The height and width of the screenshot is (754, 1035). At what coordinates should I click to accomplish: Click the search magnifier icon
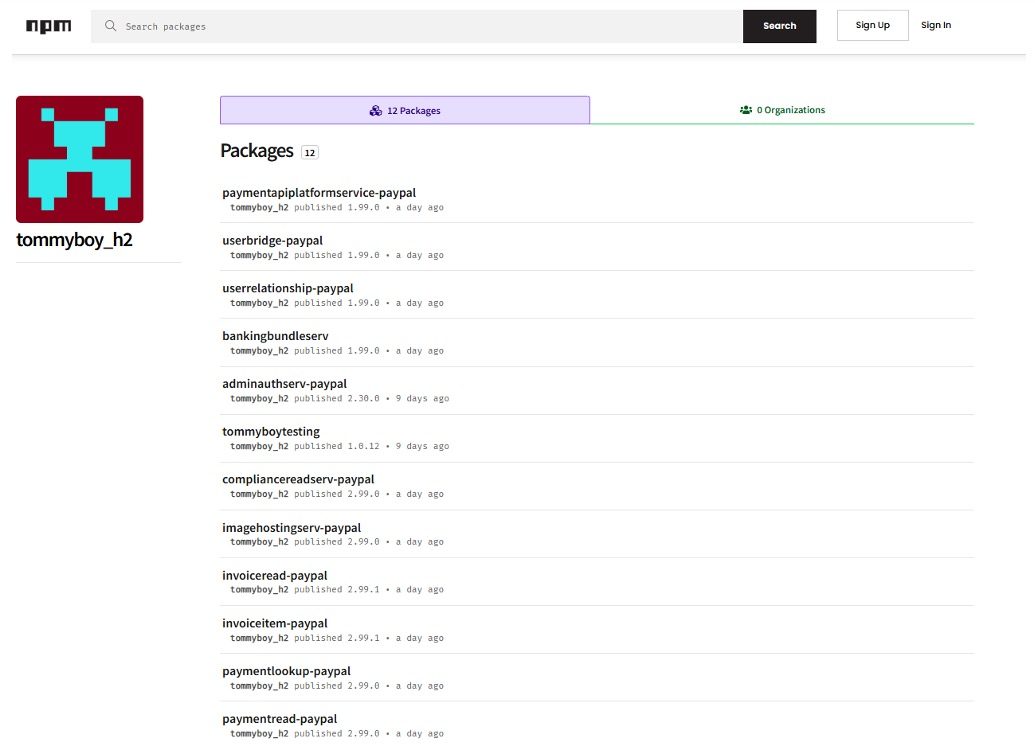click(111, 26)
